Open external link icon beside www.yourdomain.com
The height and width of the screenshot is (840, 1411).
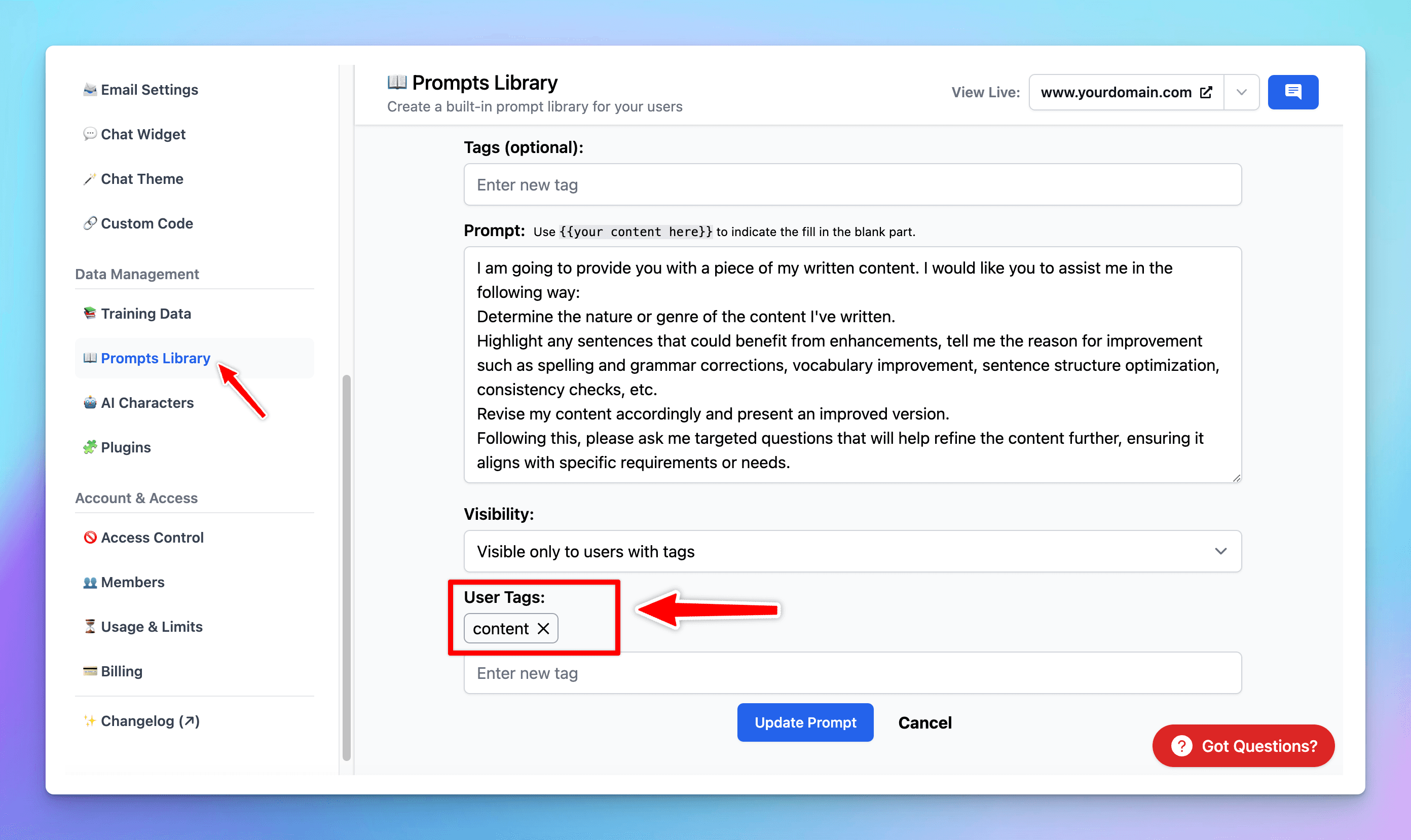point(1206,92)
